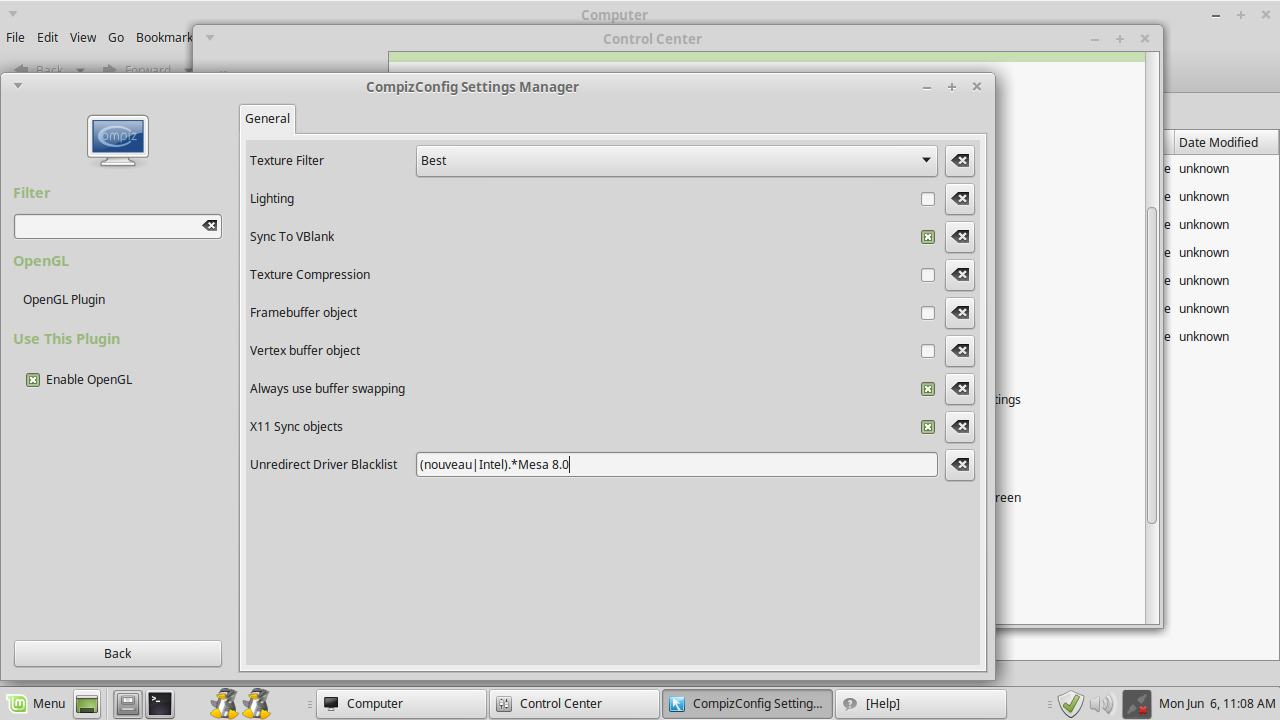The height and width of the screenshot is (720, 1280).
Task: Uncheck X11 Sync objects
Action: [928, 427]
